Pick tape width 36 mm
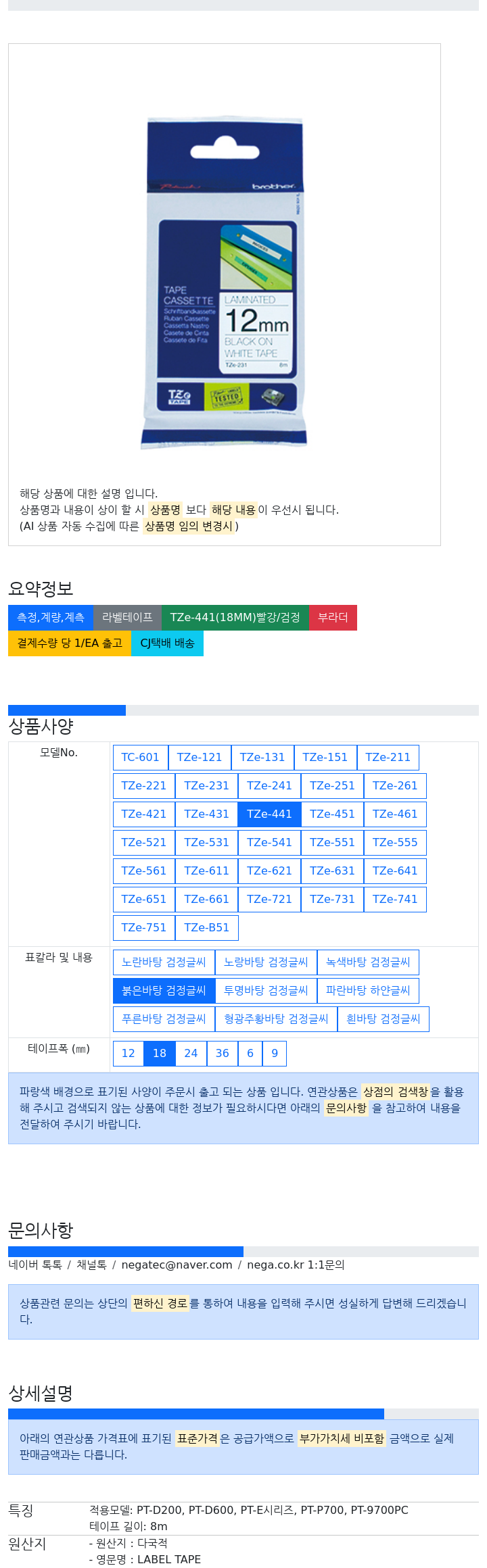The width and height of the screenshot is (487, 1568). point(223,1053)
